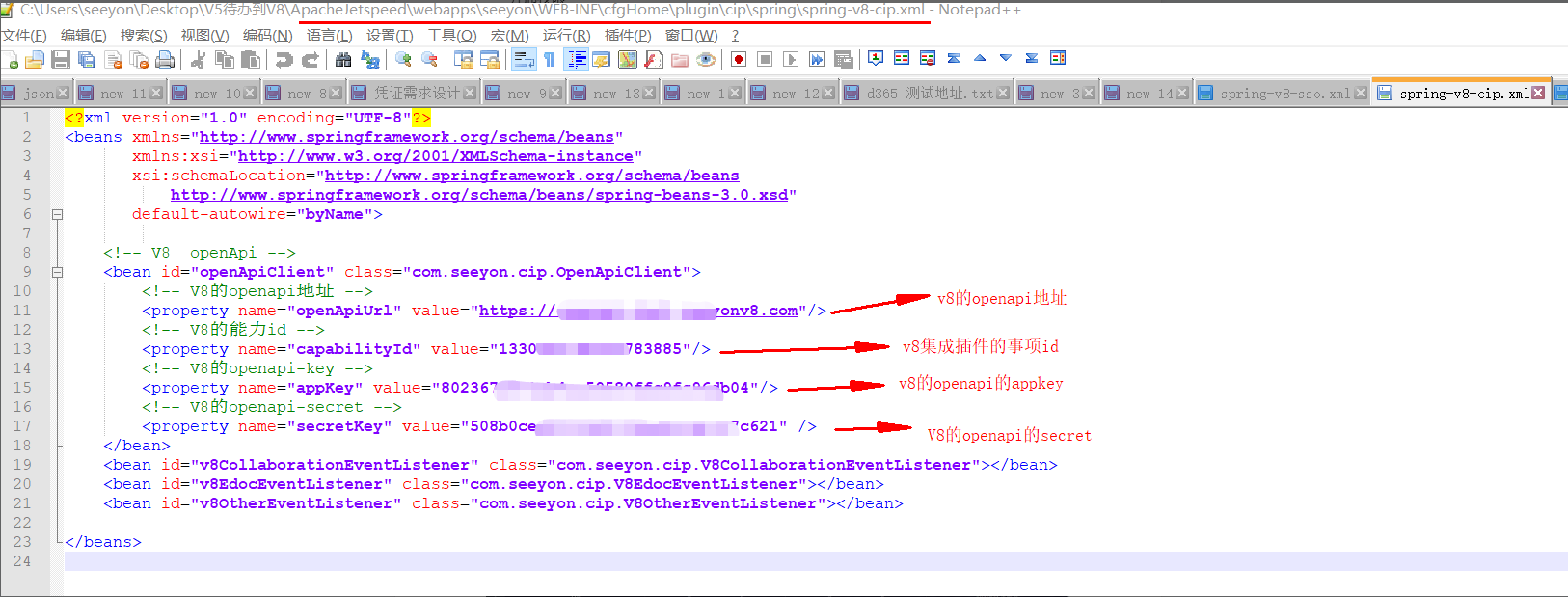
Task: Open the 运行(R) menu
Action: [566, 36]
